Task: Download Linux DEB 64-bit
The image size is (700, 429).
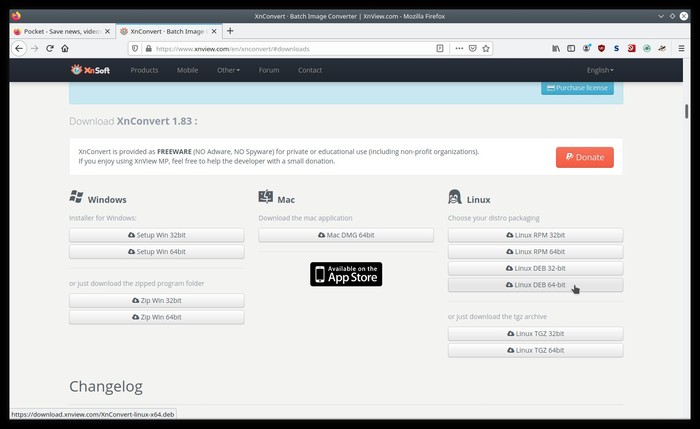Action: coord(535,285)
